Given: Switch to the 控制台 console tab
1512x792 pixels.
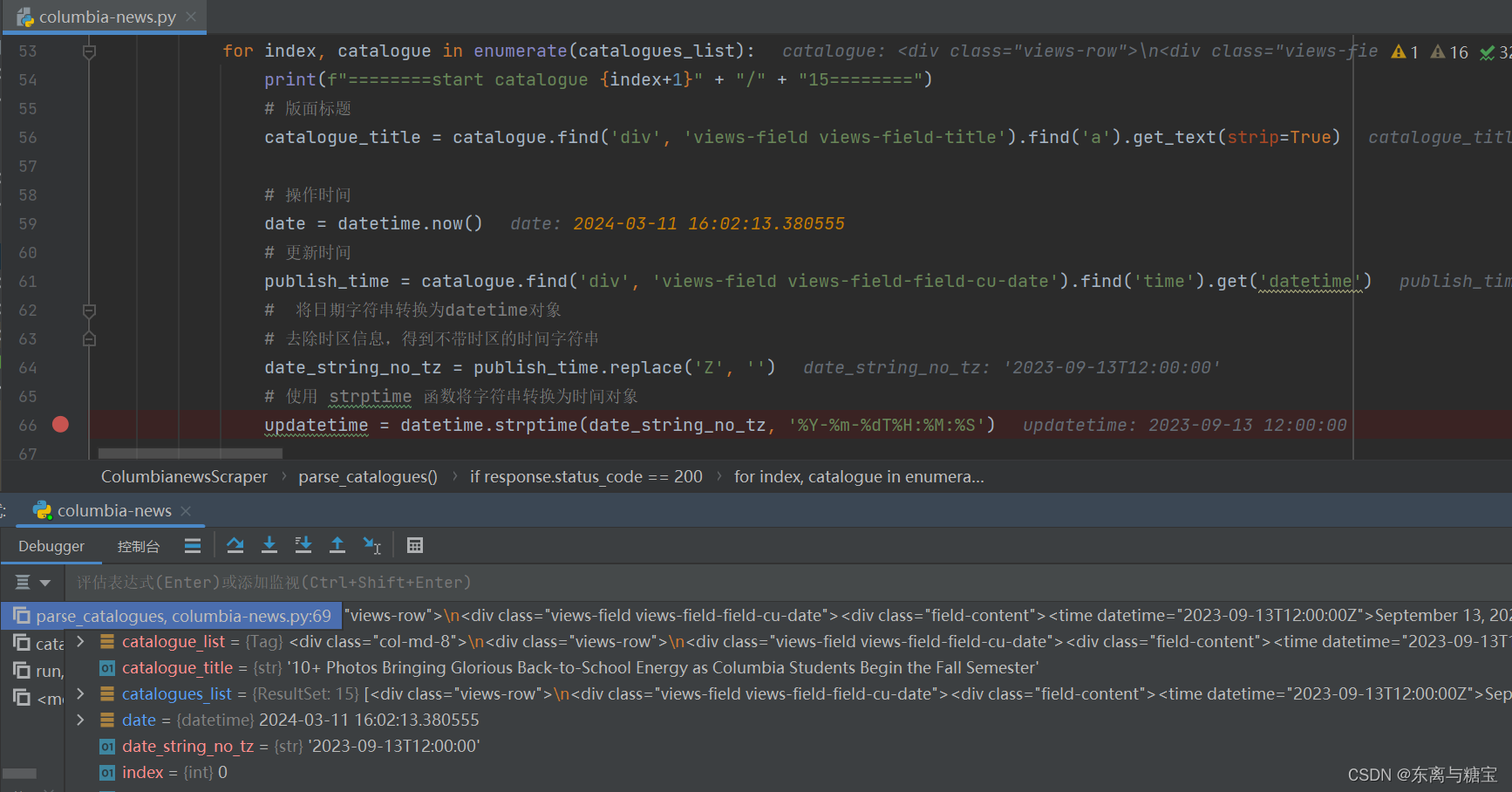Looking at the screenshot, I should pyautogui.click(x=139, y=546).
